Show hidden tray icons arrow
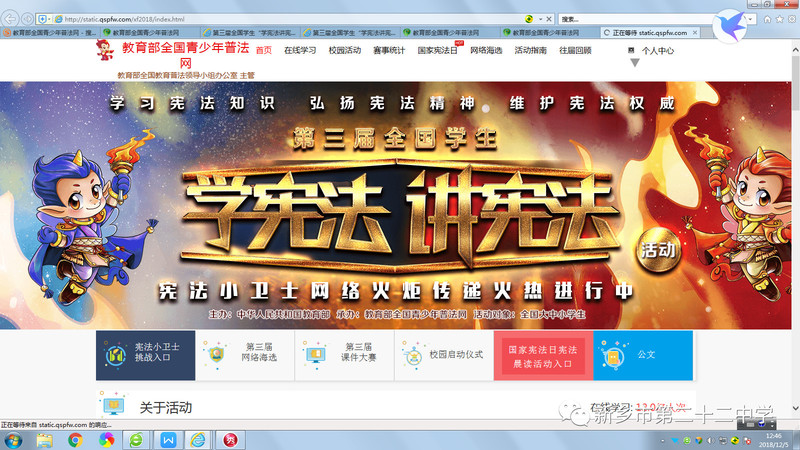Screen dimensions: 800x450 pos(663,440)
